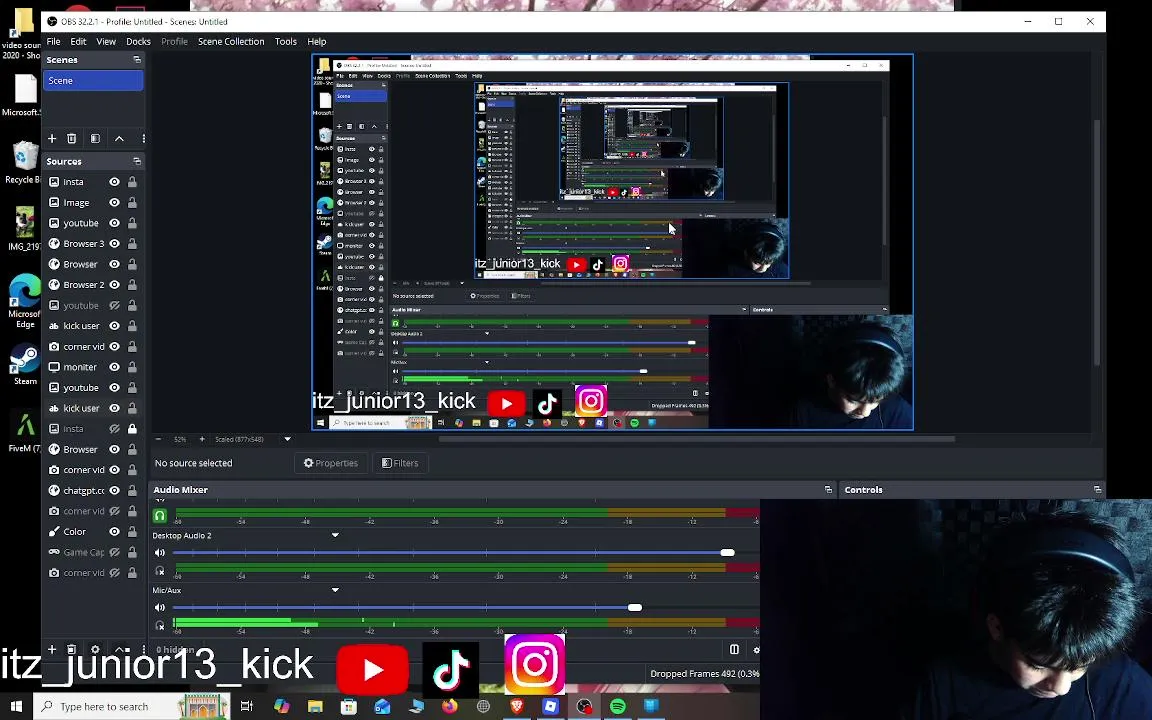The height and width of the screenshot is (720, 1152).
Task: Mute Mic/Aux with its speaker icon
Action: point(159,608)
